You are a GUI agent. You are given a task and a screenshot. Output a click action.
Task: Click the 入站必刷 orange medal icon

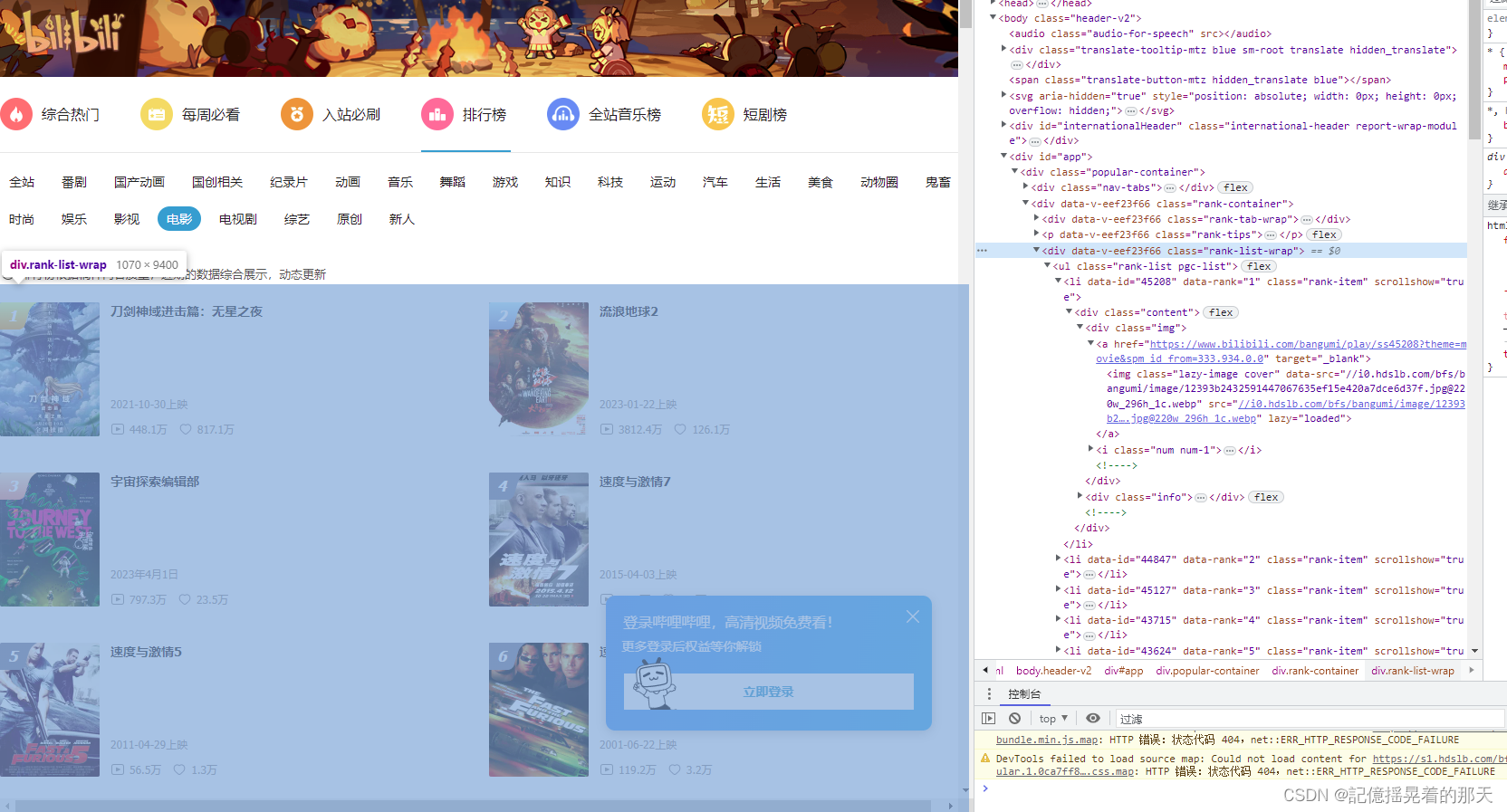297,114
